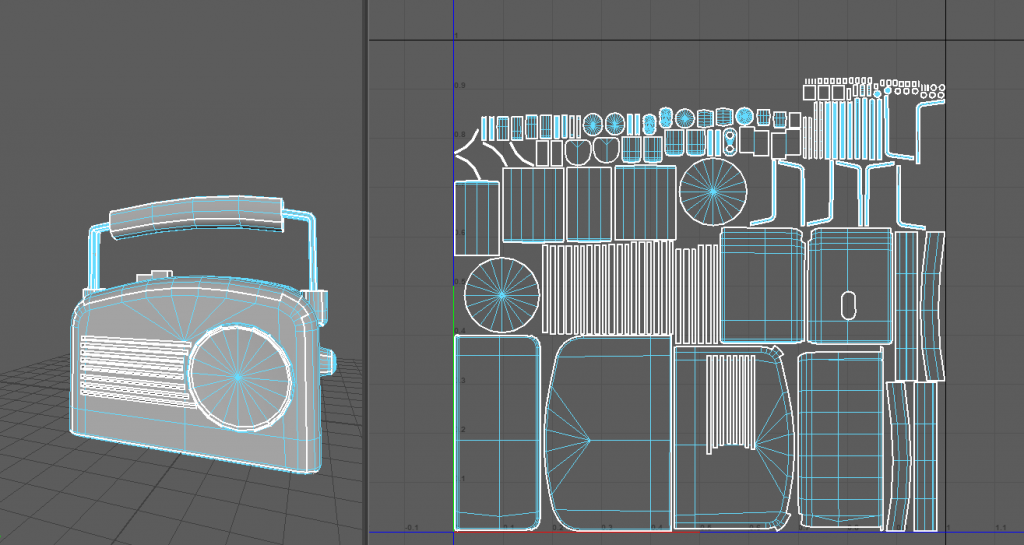Click the small button on top of radio
Viewport: 1024px width, 545px height.
pyautogui.click(x=159, y=274)
